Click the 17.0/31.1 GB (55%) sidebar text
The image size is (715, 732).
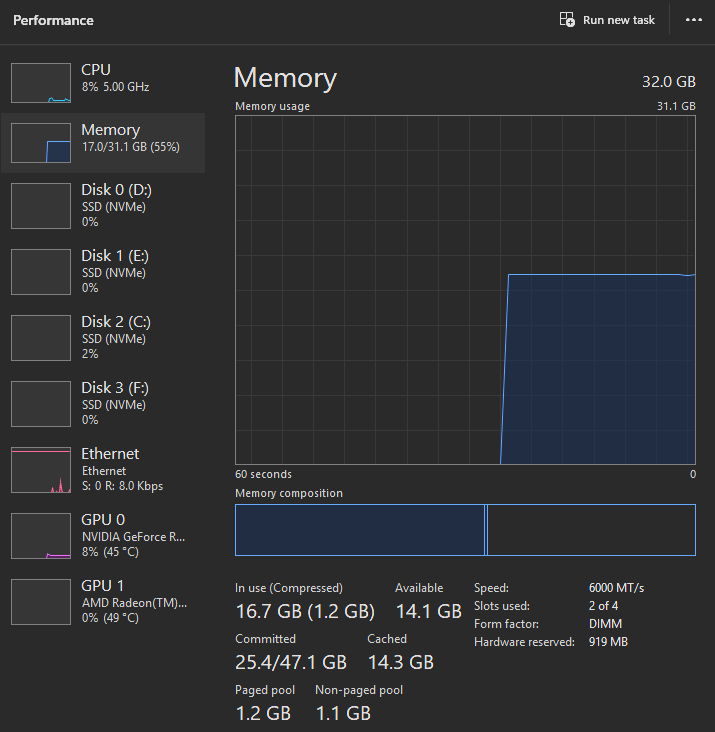pos(131,147)
